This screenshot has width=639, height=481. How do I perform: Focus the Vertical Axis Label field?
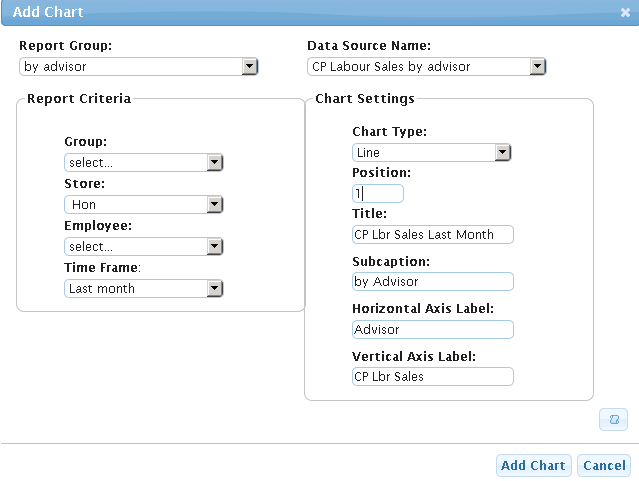[x=432, y=376]
